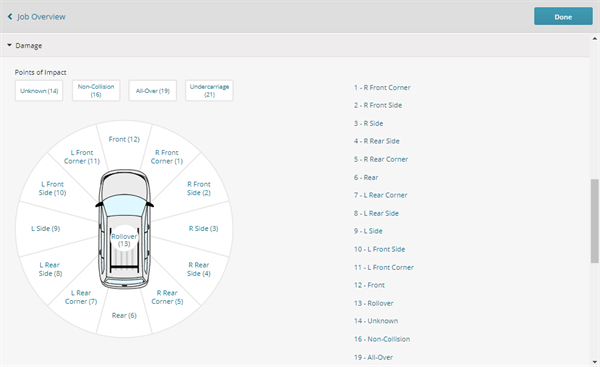Select Rollover (13) on the car center
The image size is (600, 367).
click(124, 240)
